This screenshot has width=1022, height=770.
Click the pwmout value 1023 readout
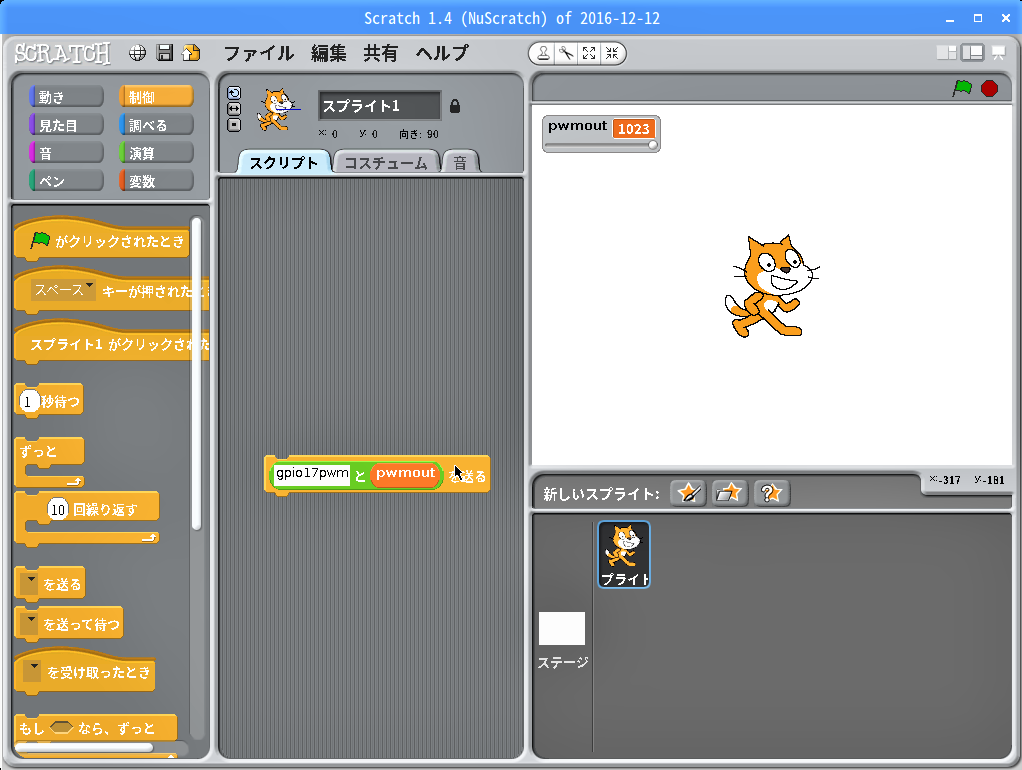click(634, 128)
